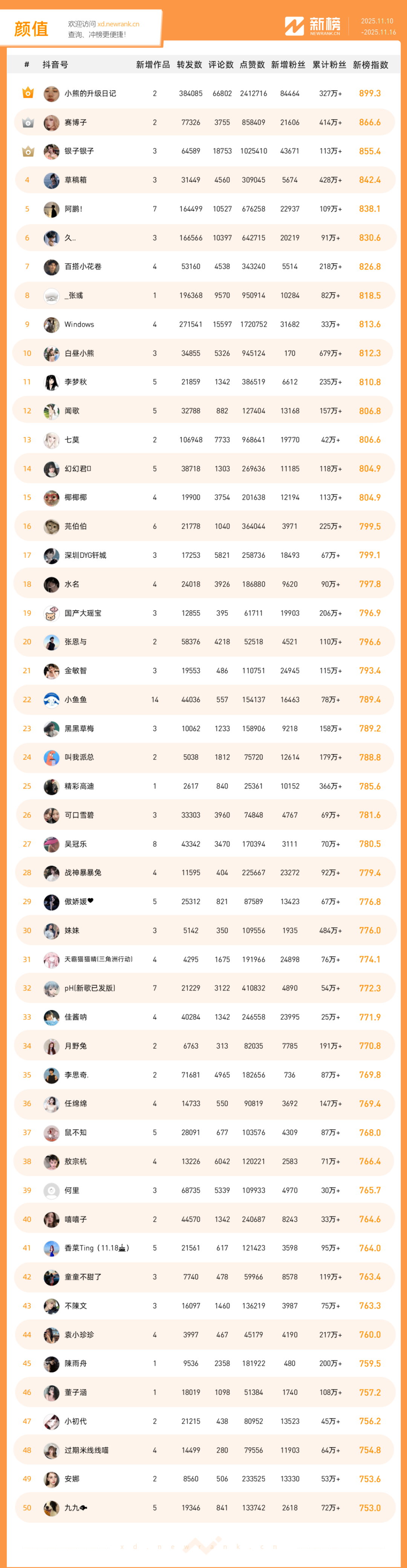Open the 深圳DYG轩城 account name
This screenshot has width=407, height=1568.
click(85, 555)
